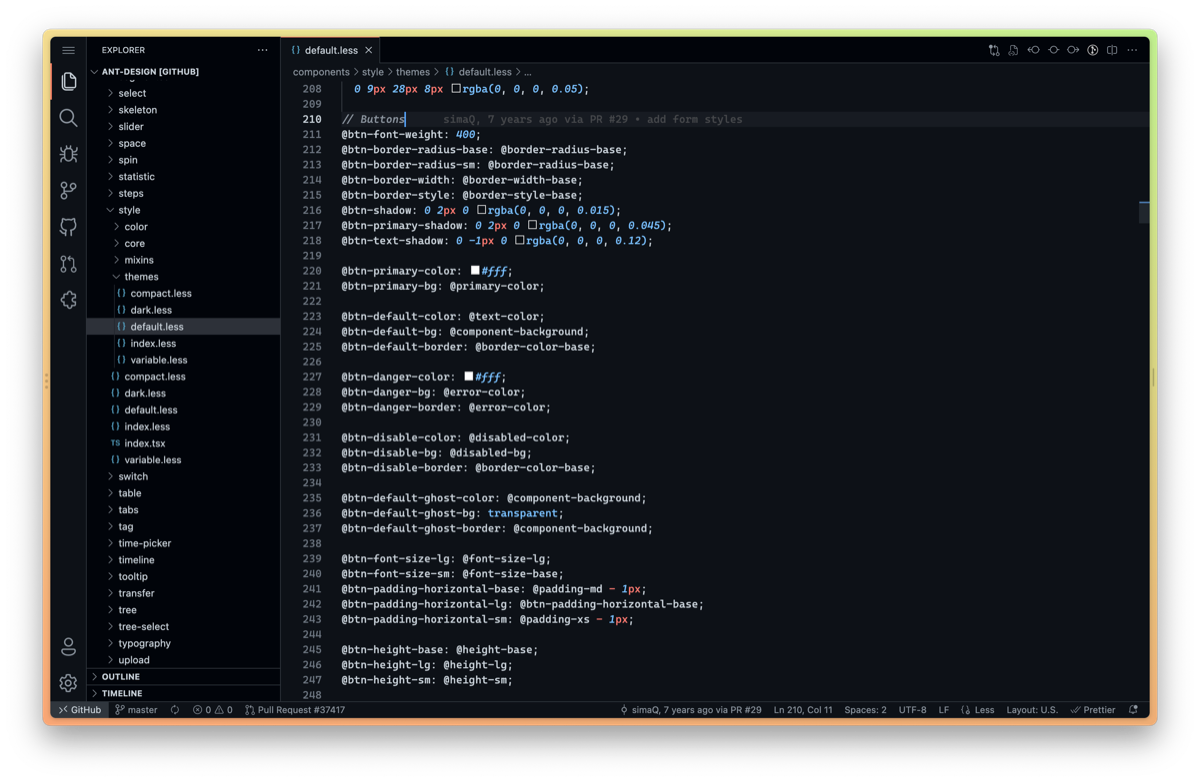Click themes in the breadcrumb
The height and width of the screenshot is (783, 1200).
[413, 72]
